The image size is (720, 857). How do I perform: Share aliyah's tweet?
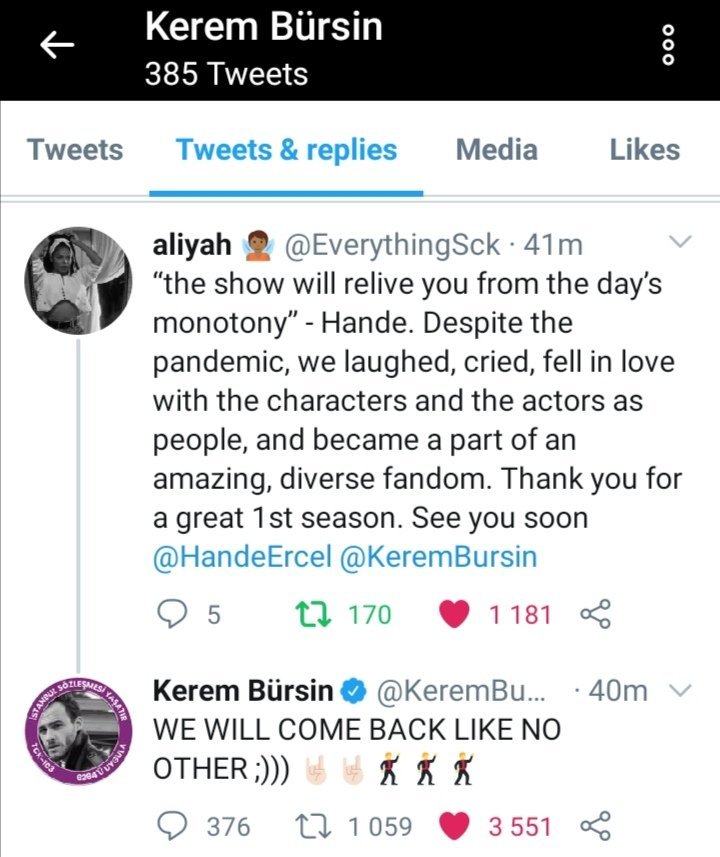[x=594, y=614]
